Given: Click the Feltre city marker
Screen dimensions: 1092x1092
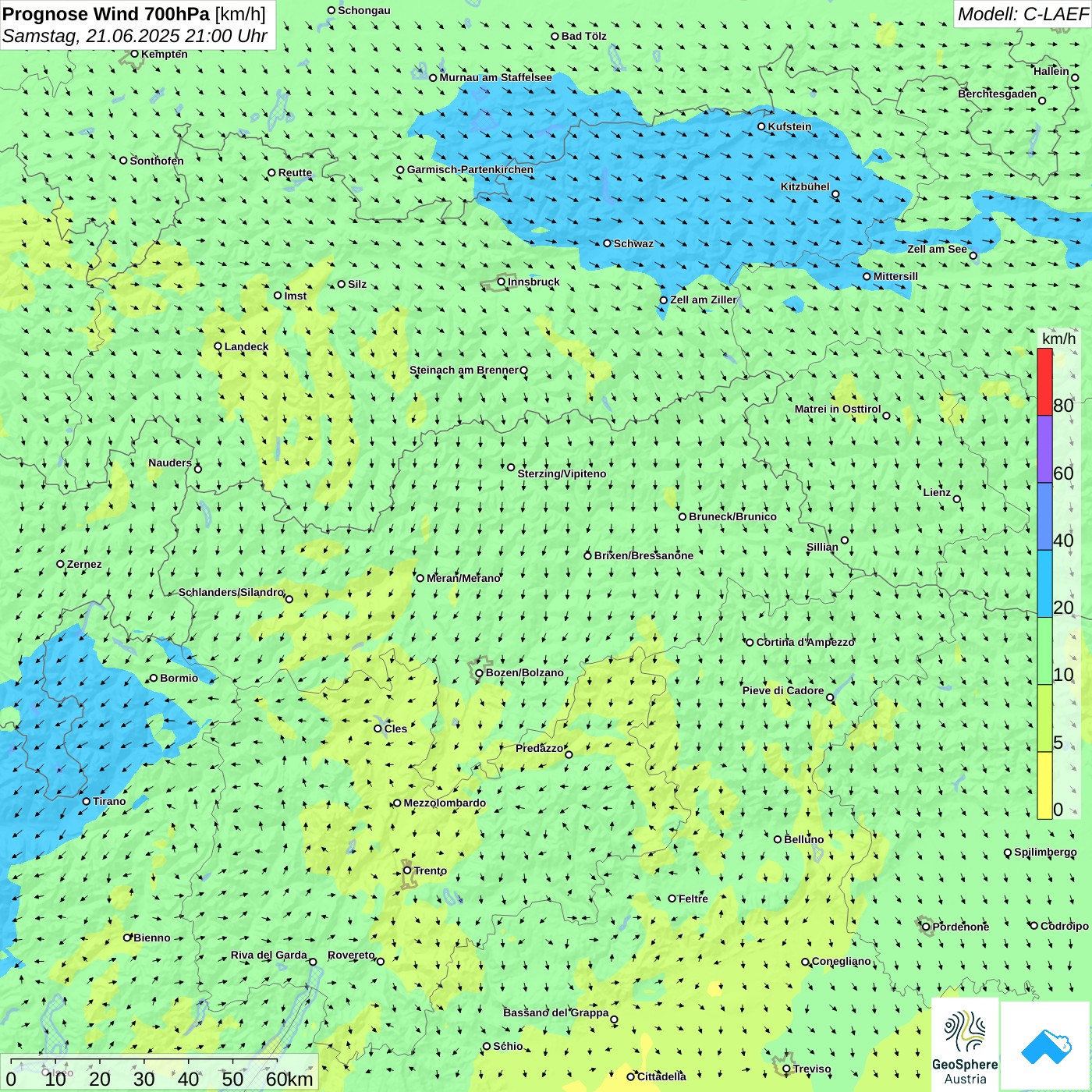Looking at the screenshot, I should [x=672, y=899].
